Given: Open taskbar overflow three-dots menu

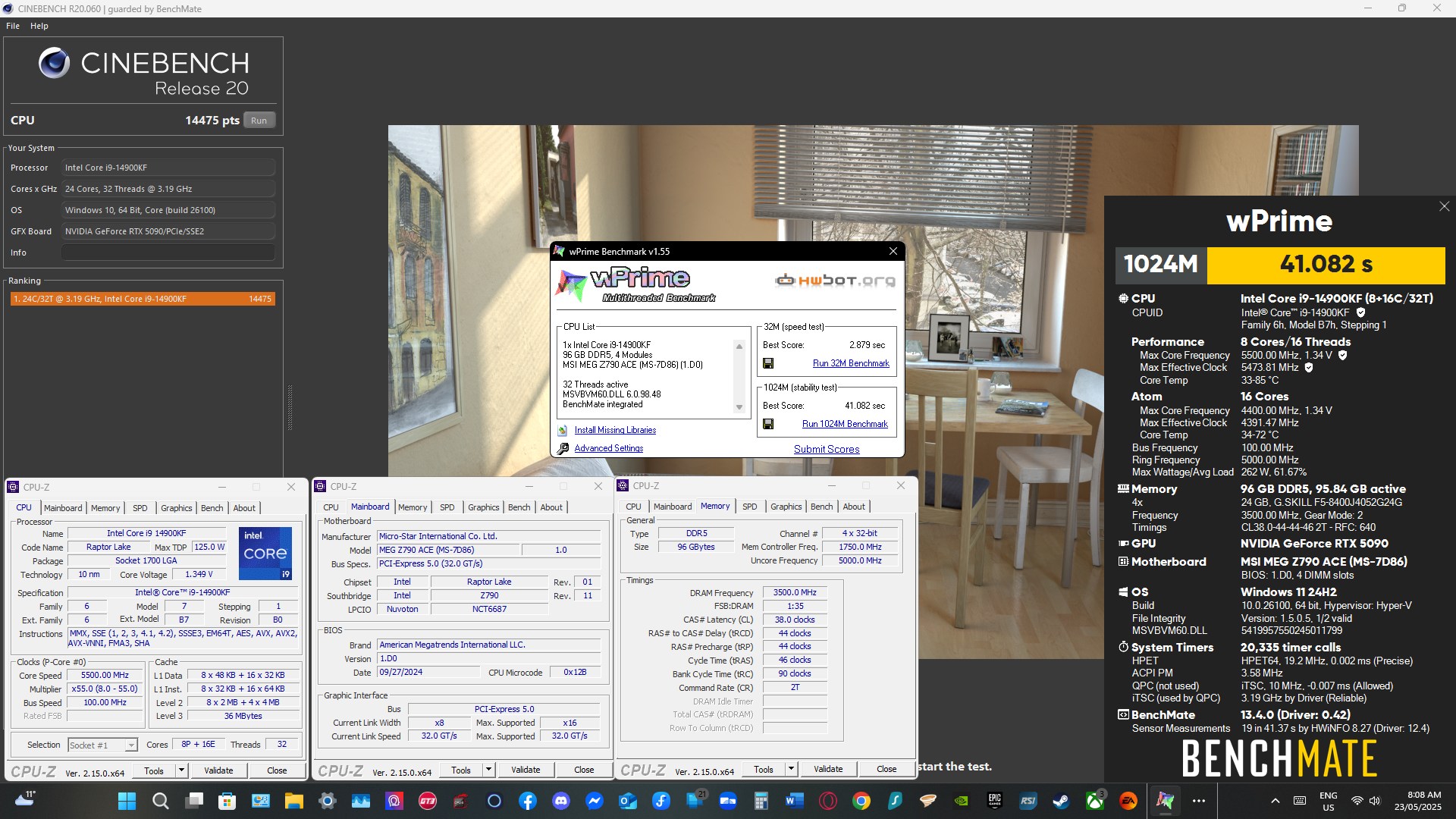Looking at the screenshot, I should (1198, 801).
